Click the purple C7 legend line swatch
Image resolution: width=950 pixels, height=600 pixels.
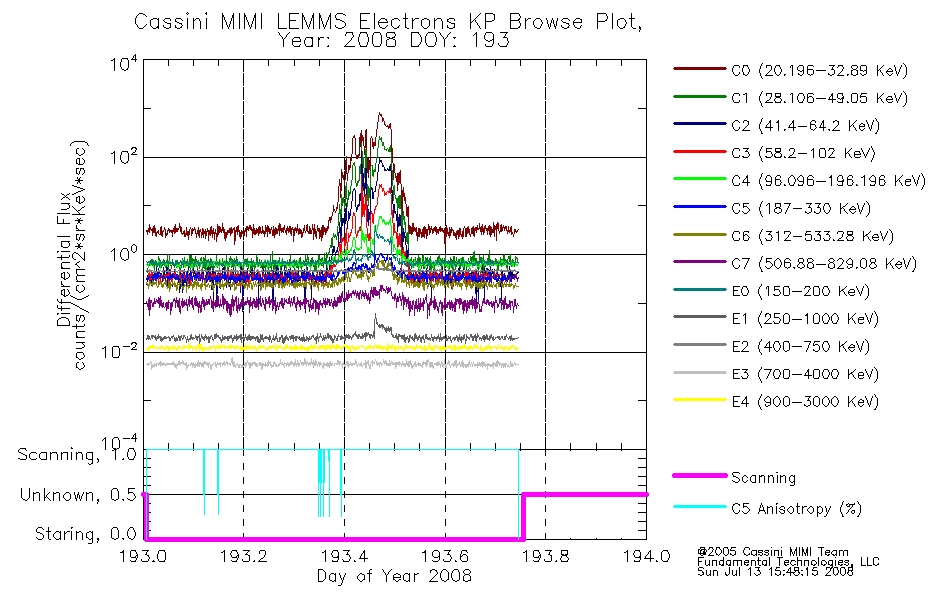[x=700, y=262]
